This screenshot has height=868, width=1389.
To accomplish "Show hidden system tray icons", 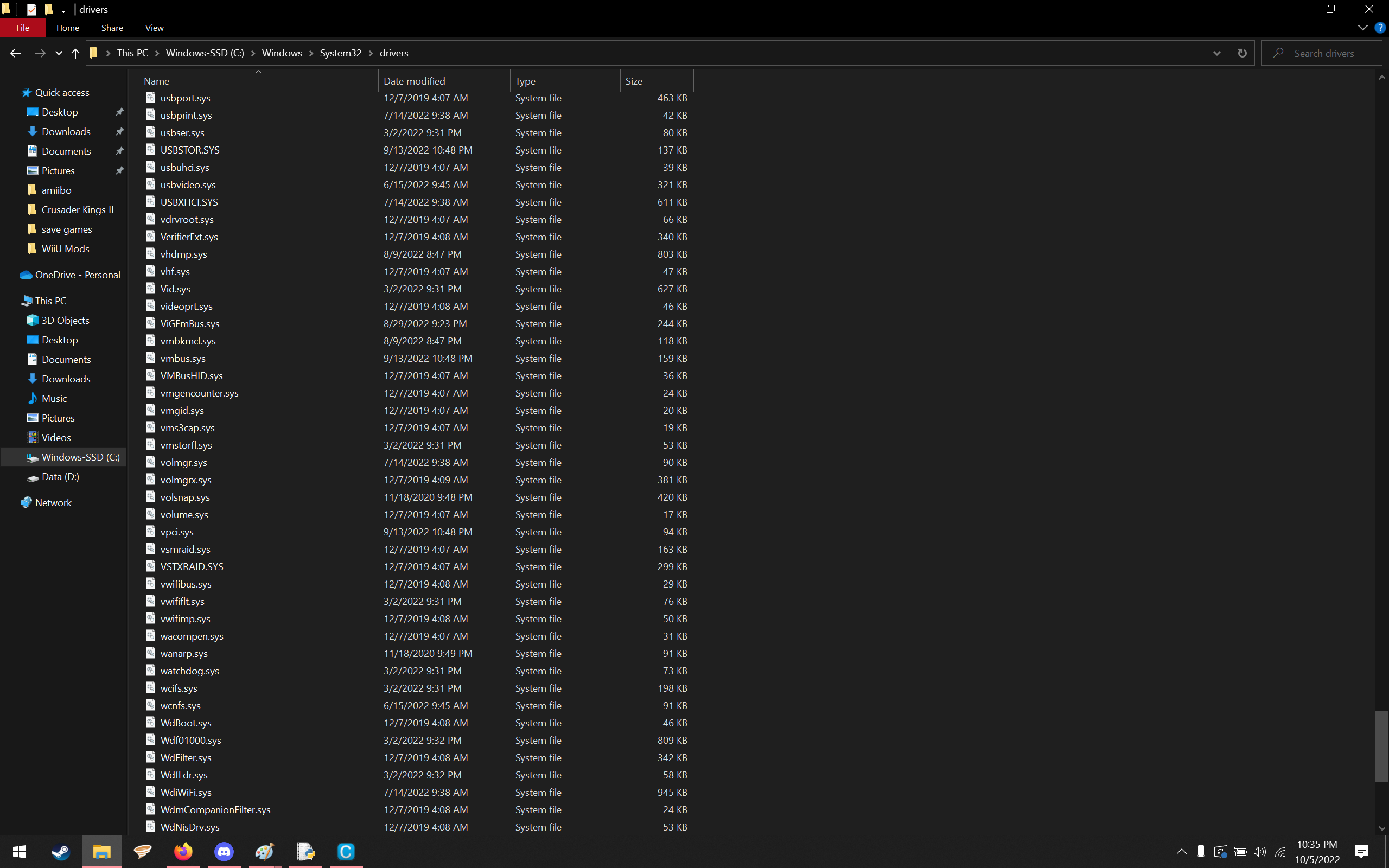I will [x=1181, y=852].
